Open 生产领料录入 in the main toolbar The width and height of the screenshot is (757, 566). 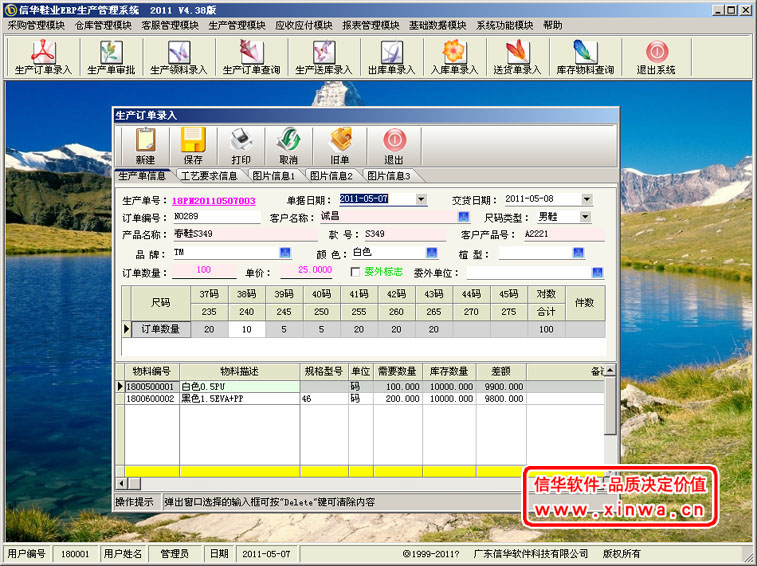click(x=178, y=56)
